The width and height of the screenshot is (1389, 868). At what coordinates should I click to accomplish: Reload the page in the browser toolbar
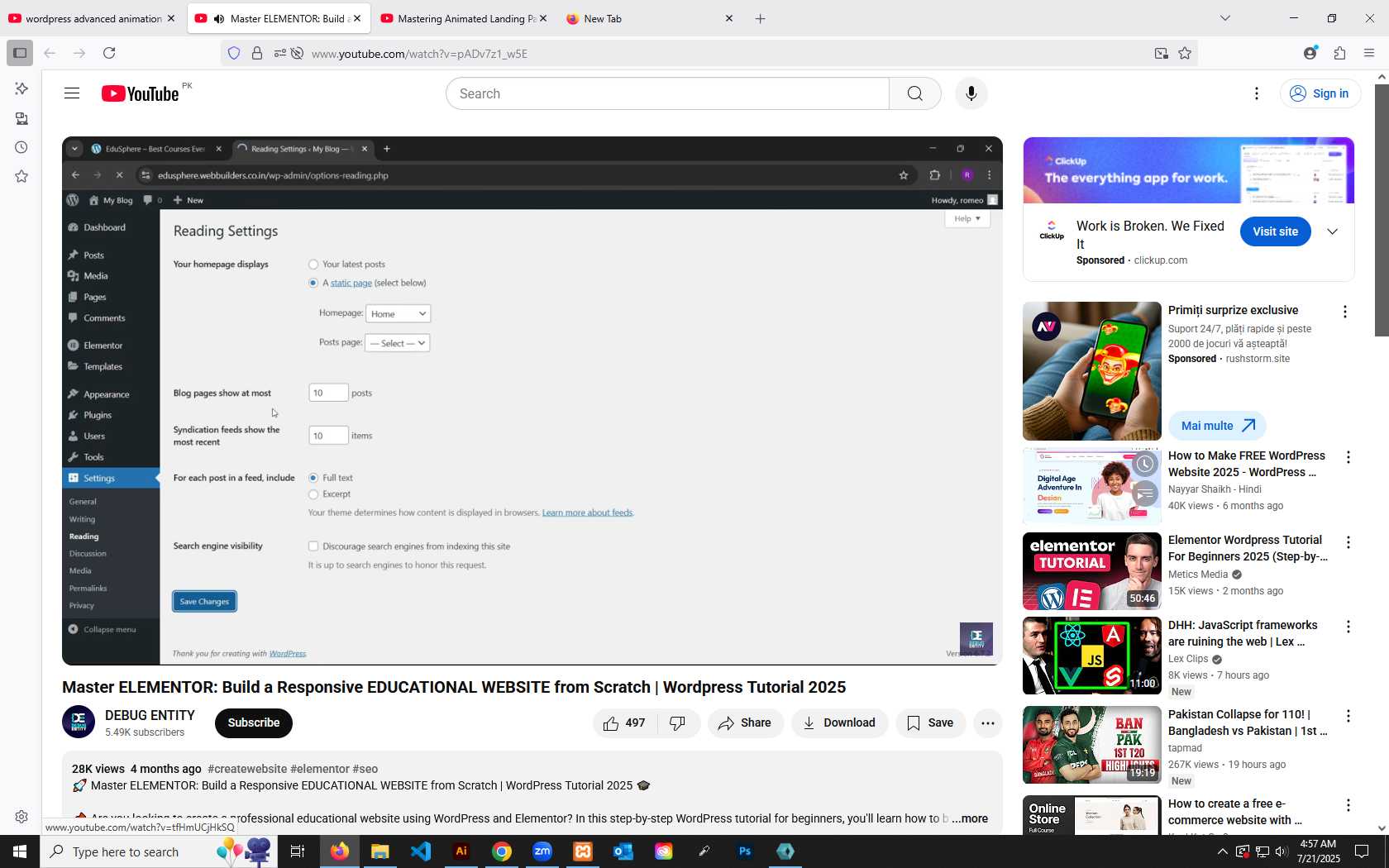tap(109, 53)
